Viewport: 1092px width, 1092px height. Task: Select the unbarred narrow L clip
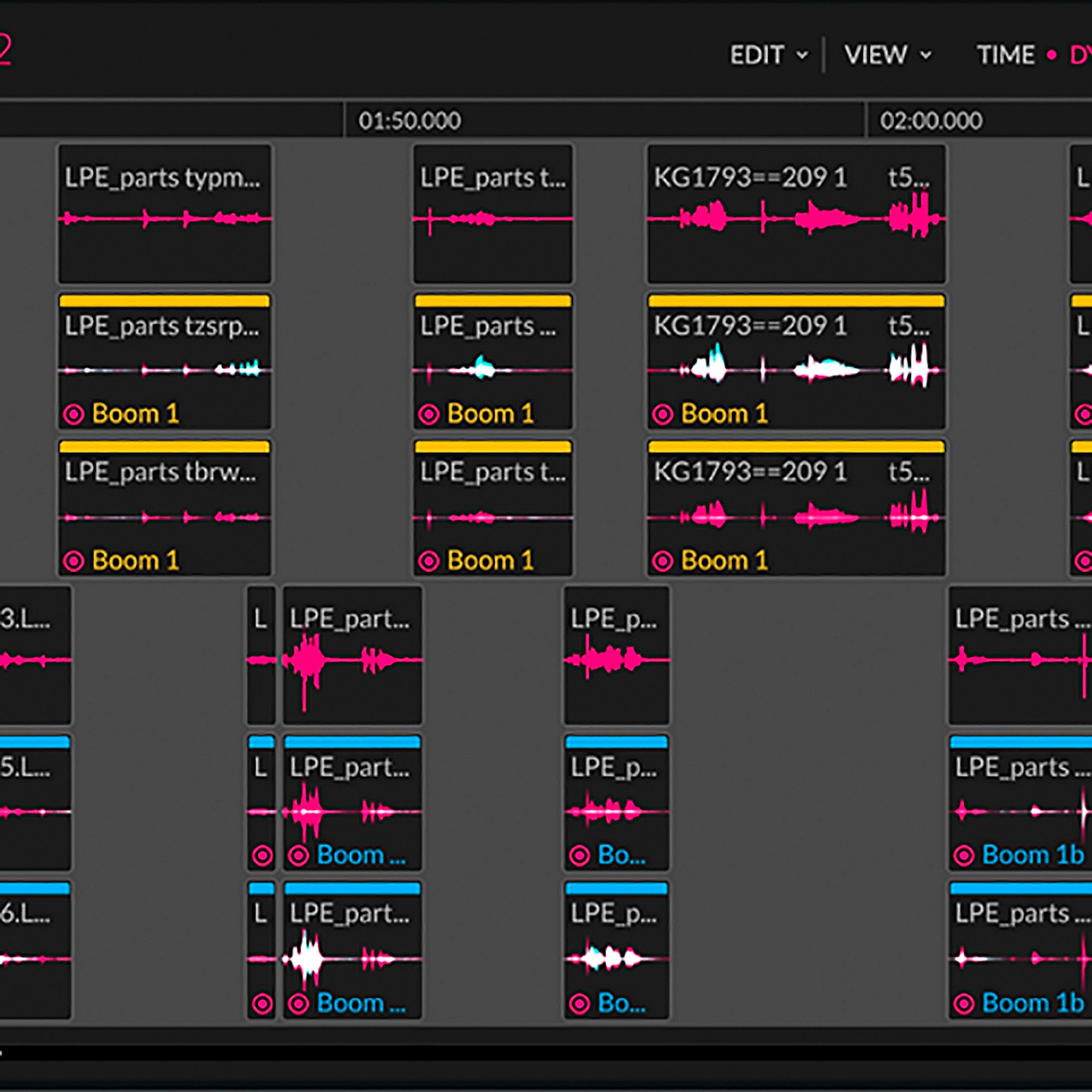tap(261, 656)
